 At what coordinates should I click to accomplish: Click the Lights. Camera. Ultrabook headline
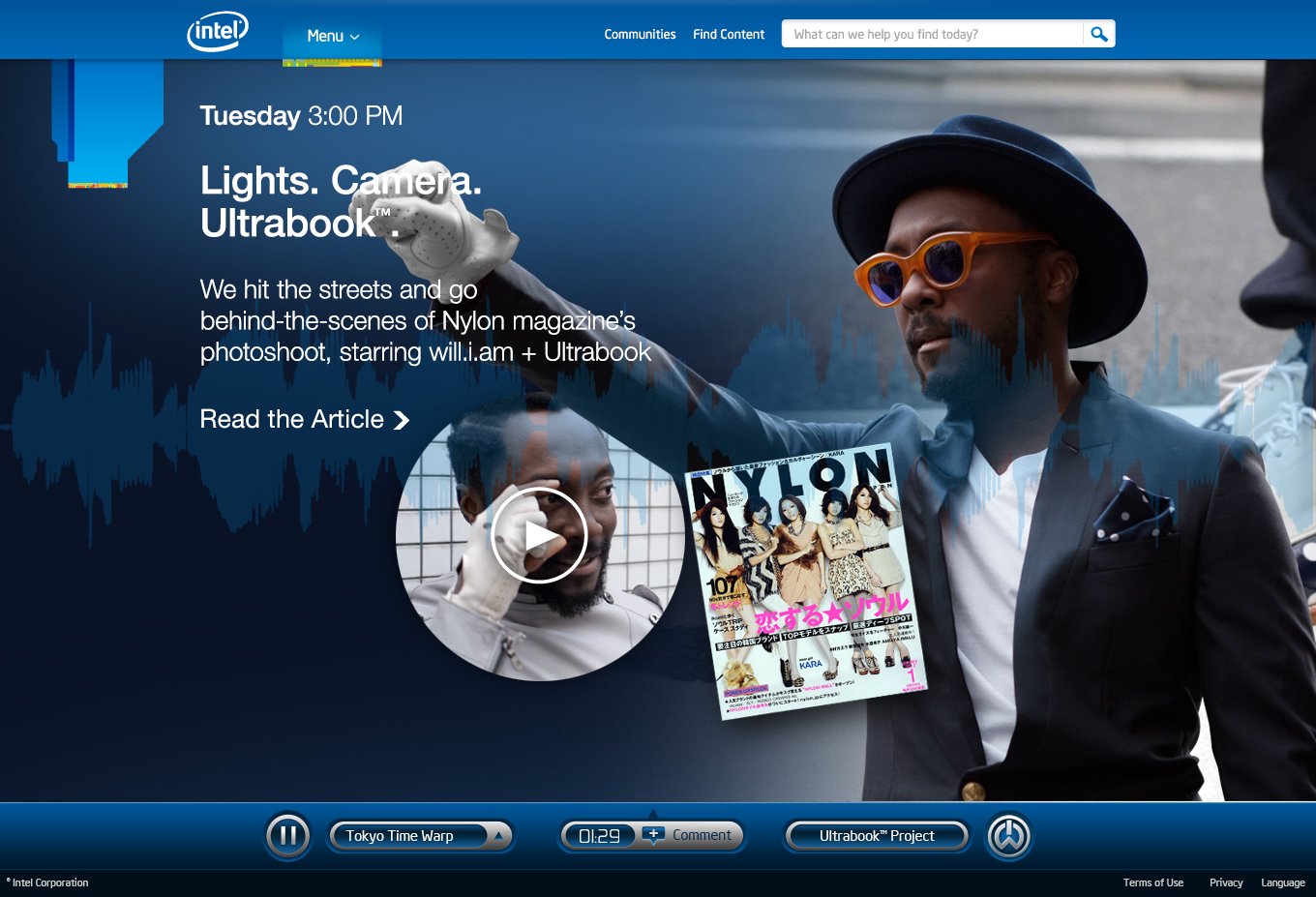[341, 202]
